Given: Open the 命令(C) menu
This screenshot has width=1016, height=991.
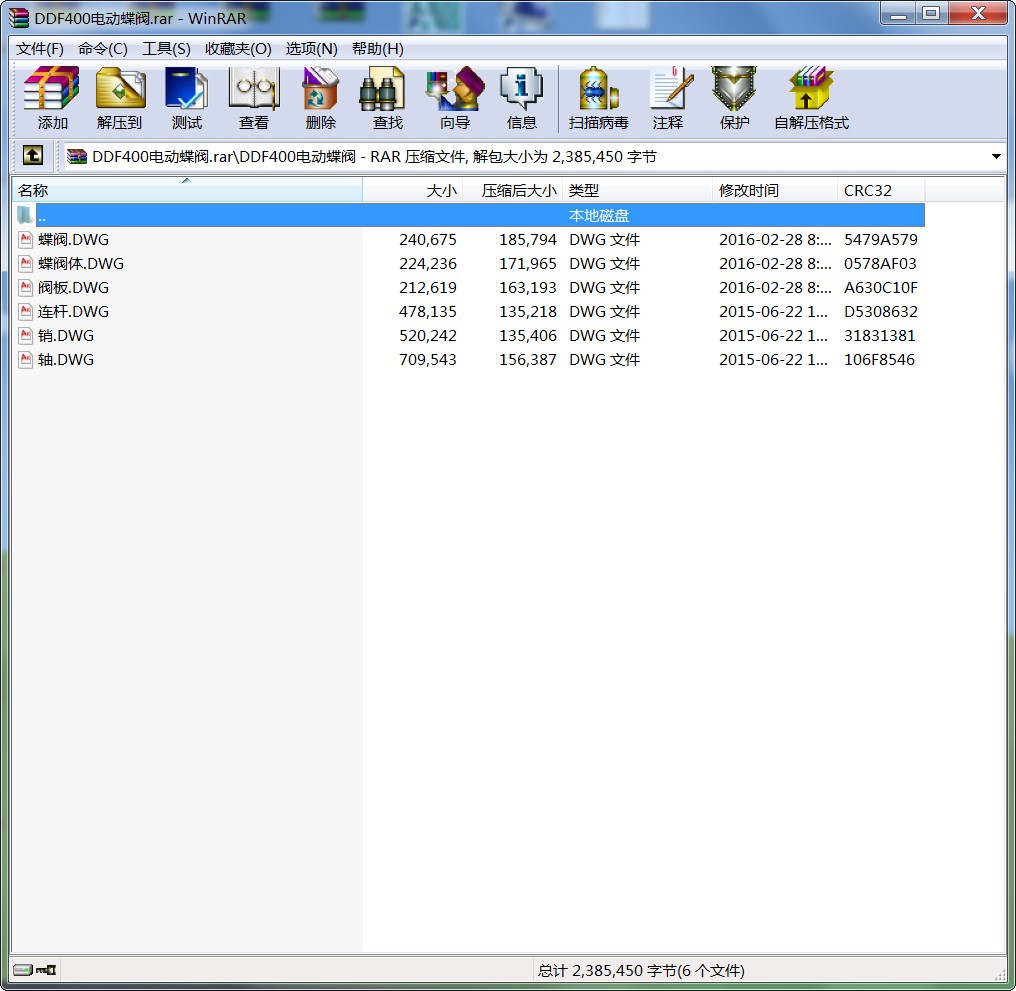Looking at the screenshot, I should click(102, 49).
